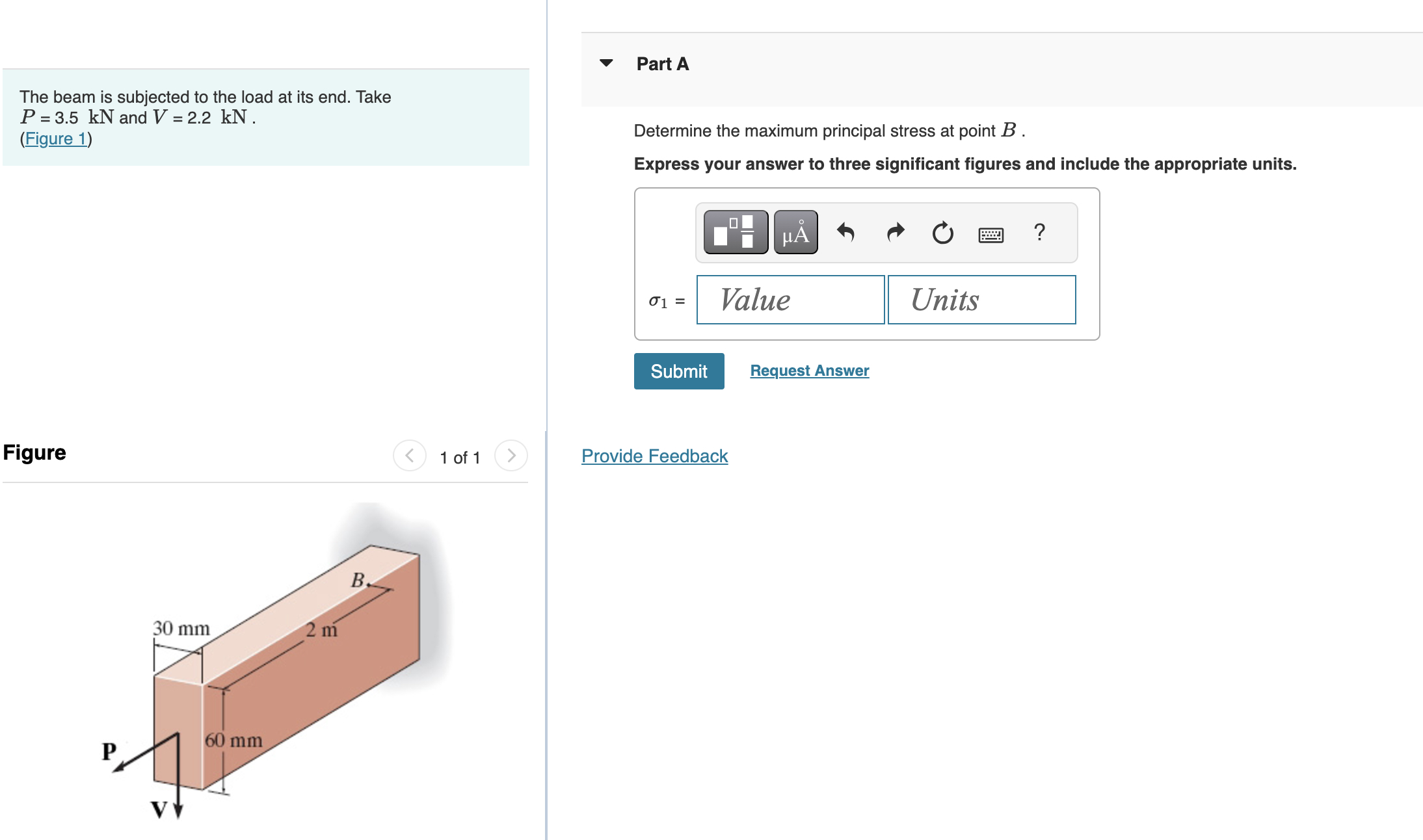Click the σ1 equals label

tap(666, 300)
